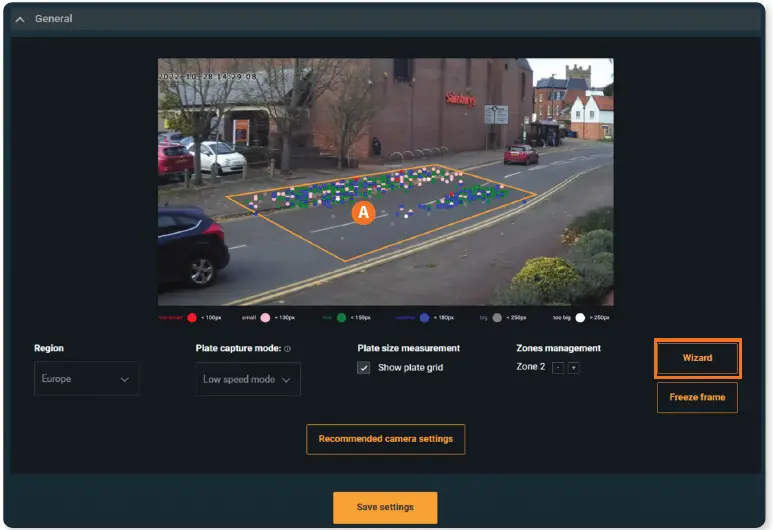The height and width of the screenshot is (530, 773).
Task: Collapse the General section chevron
Action: click(20, 20)
